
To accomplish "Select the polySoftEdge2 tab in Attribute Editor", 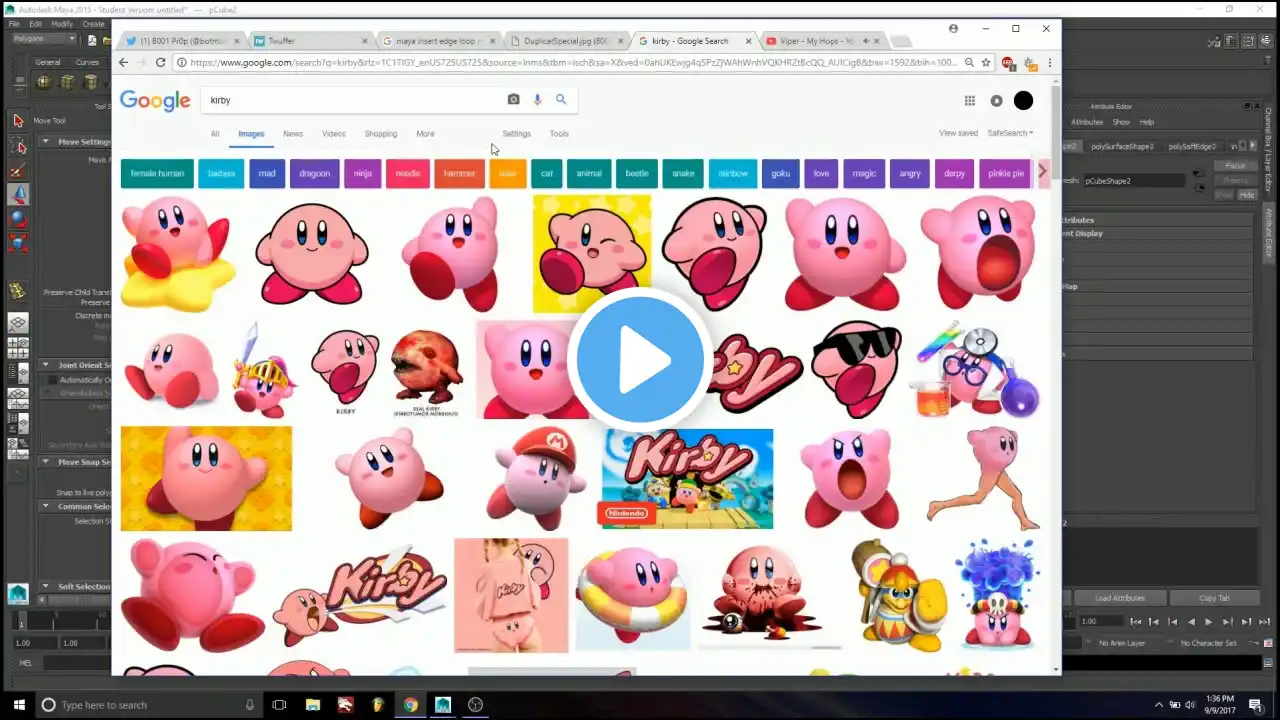I will [x=1191, y=146].
